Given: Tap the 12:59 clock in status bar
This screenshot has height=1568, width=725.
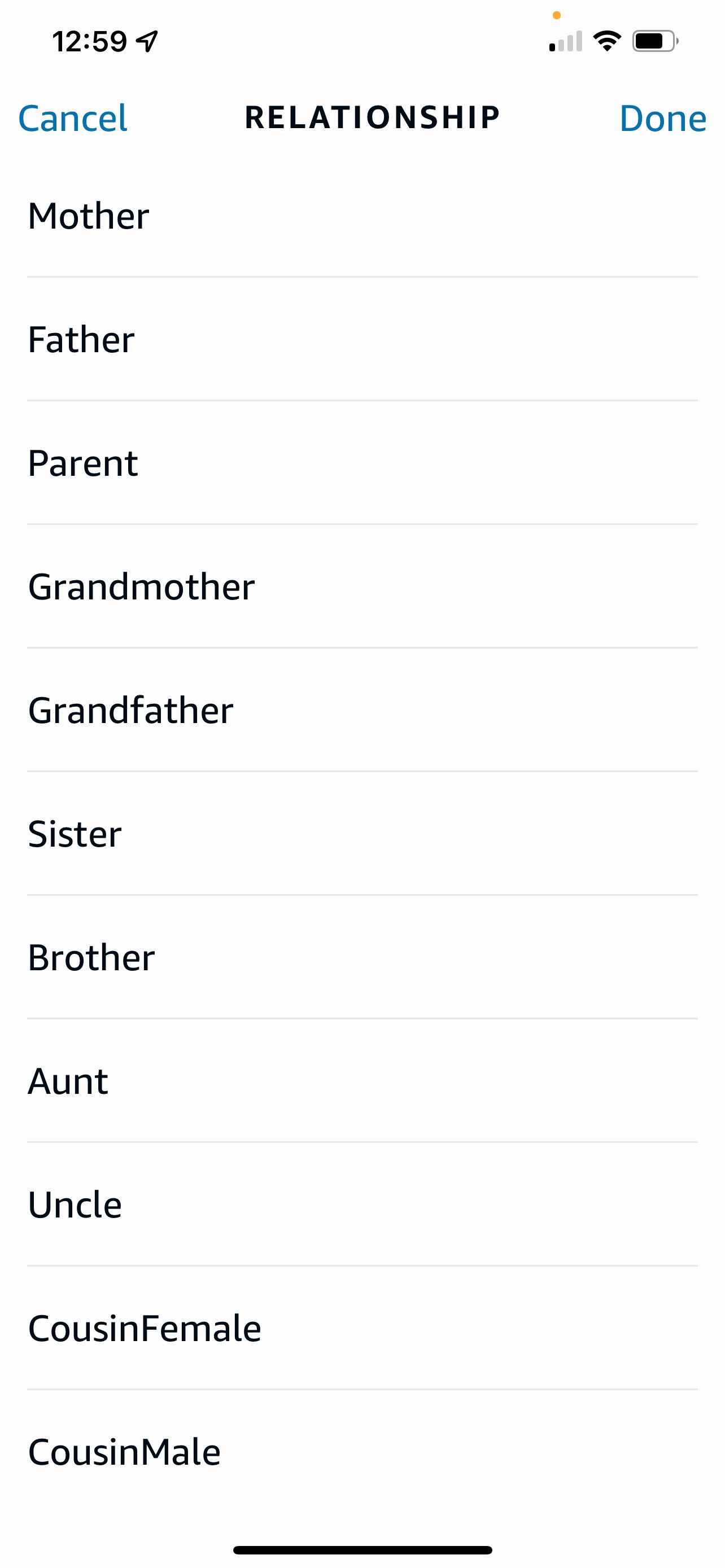Looking at the screenshot, I should (x=89, y=41).
